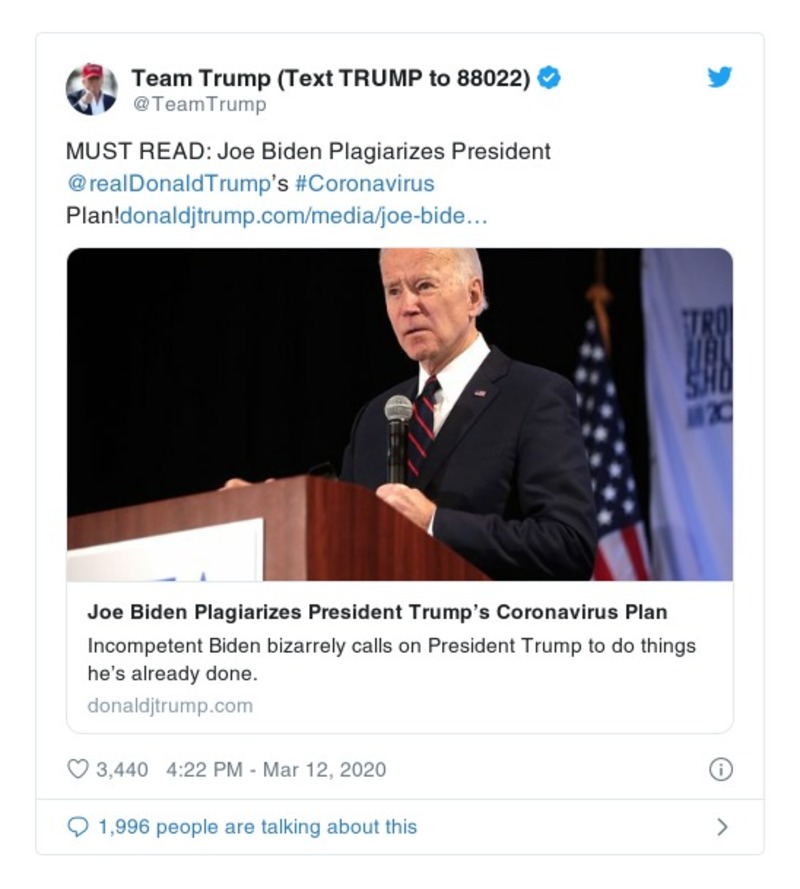Open the info icon on the tweet

723,767
